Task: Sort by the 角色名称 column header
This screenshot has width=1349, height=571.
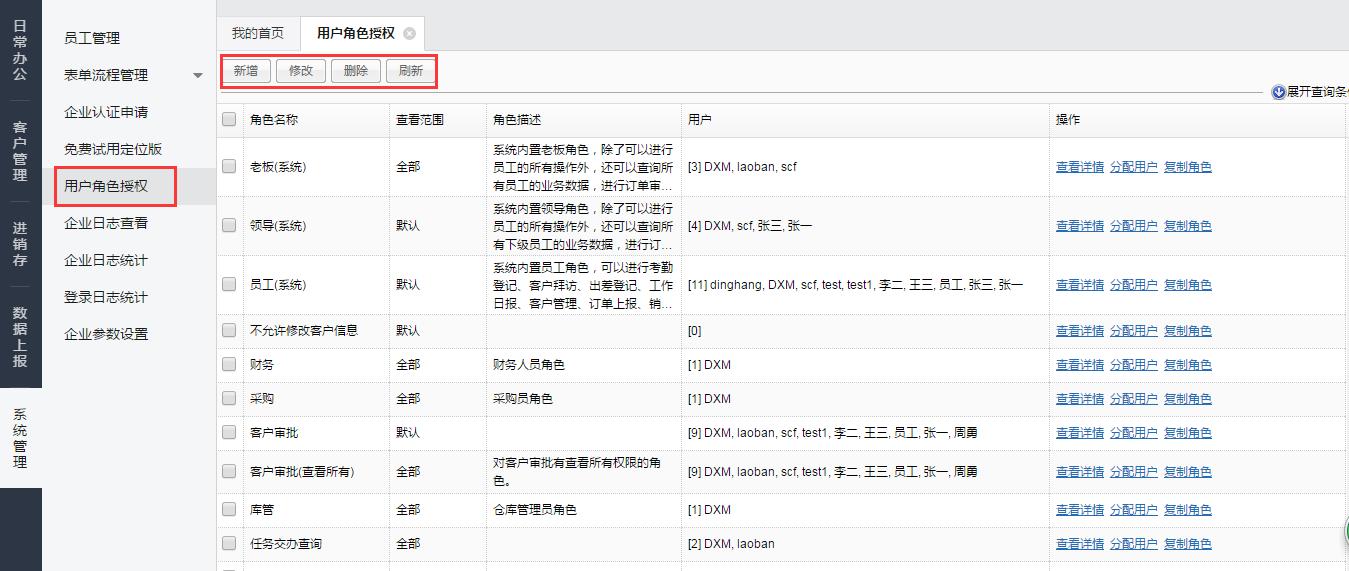Action: (274, 120)
